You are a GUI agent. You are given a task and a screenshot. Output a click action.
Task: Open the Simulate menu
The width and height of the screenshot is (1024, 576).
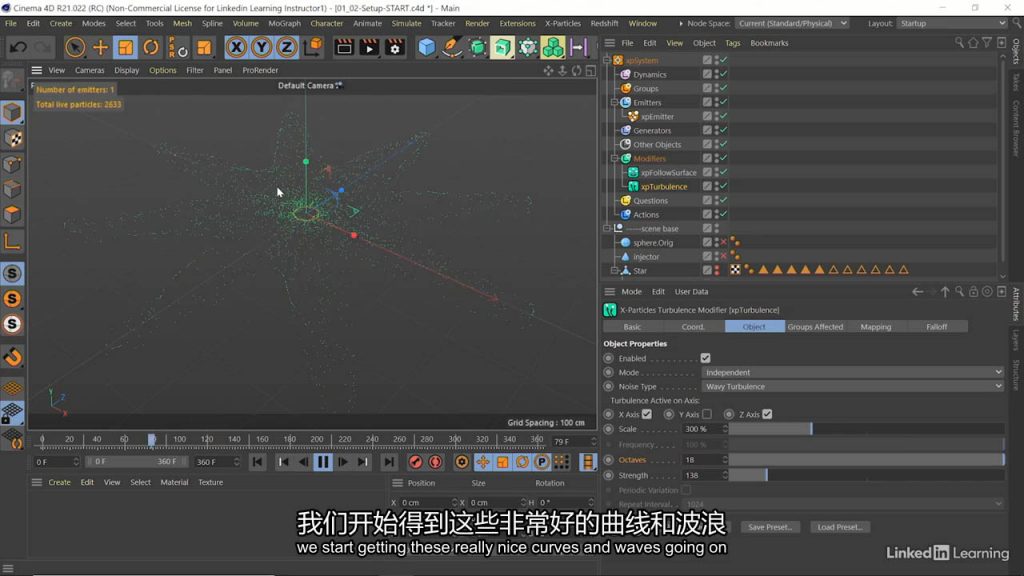[406, 24]
